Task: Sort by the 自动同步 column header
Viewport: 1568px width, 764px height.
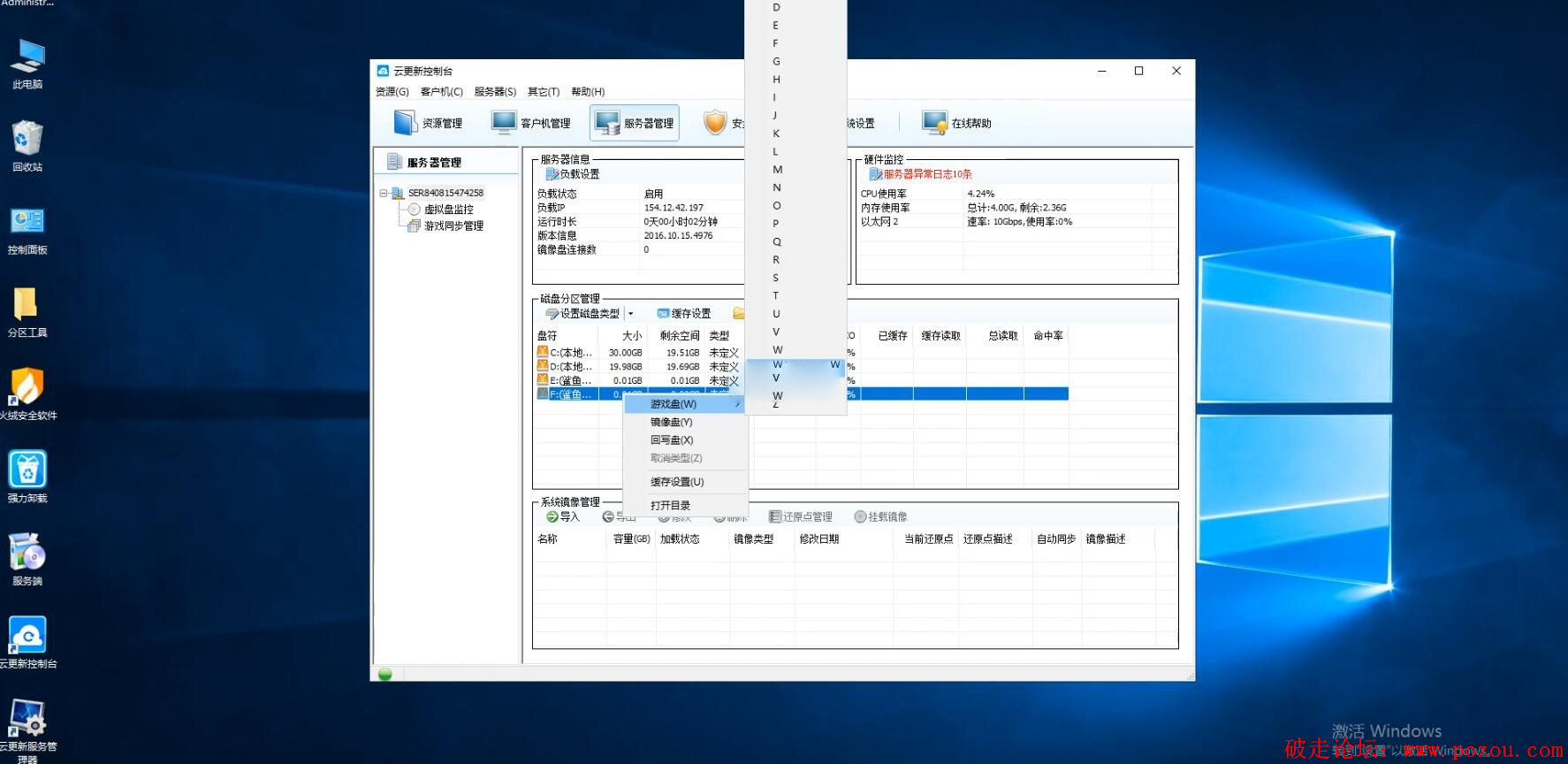Action: point(1056,539)
